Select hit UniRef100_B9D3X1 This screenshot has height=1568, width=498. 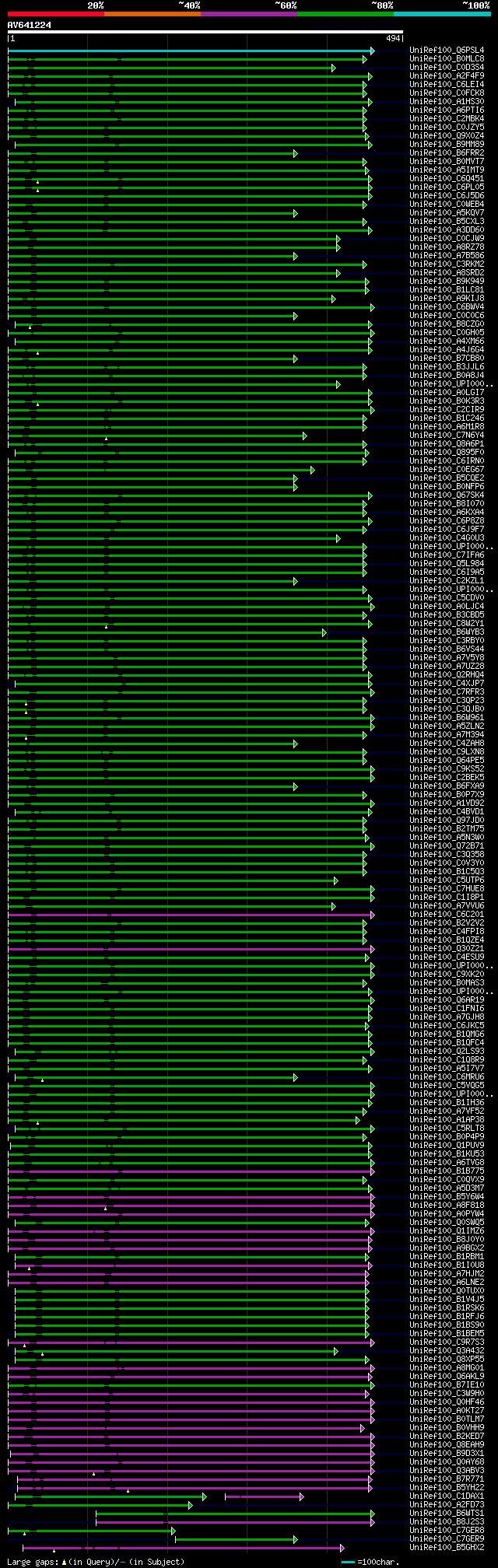tap(447, 1453)
